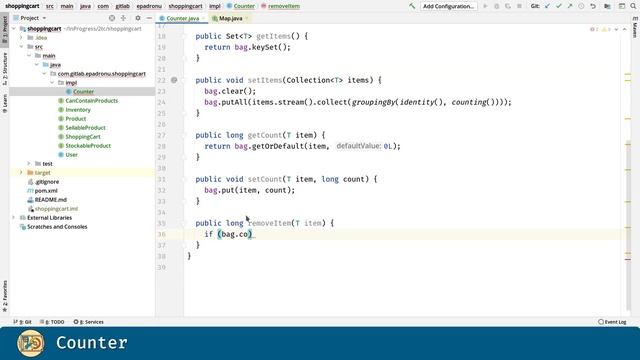
Task: Open the Maven tool window tab
Action: 635,28
